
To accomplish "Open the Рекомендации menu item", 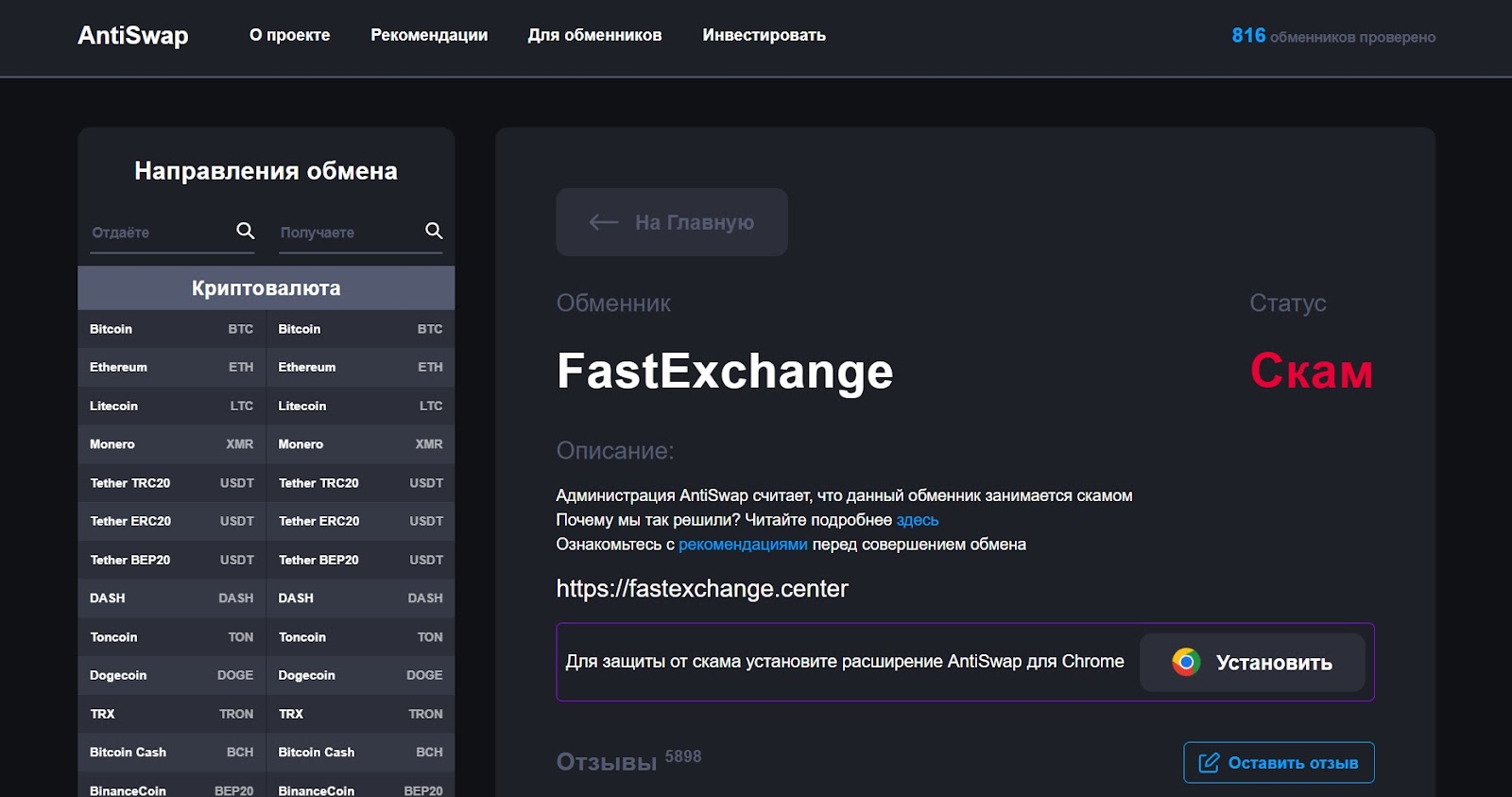I will (429, 35).
